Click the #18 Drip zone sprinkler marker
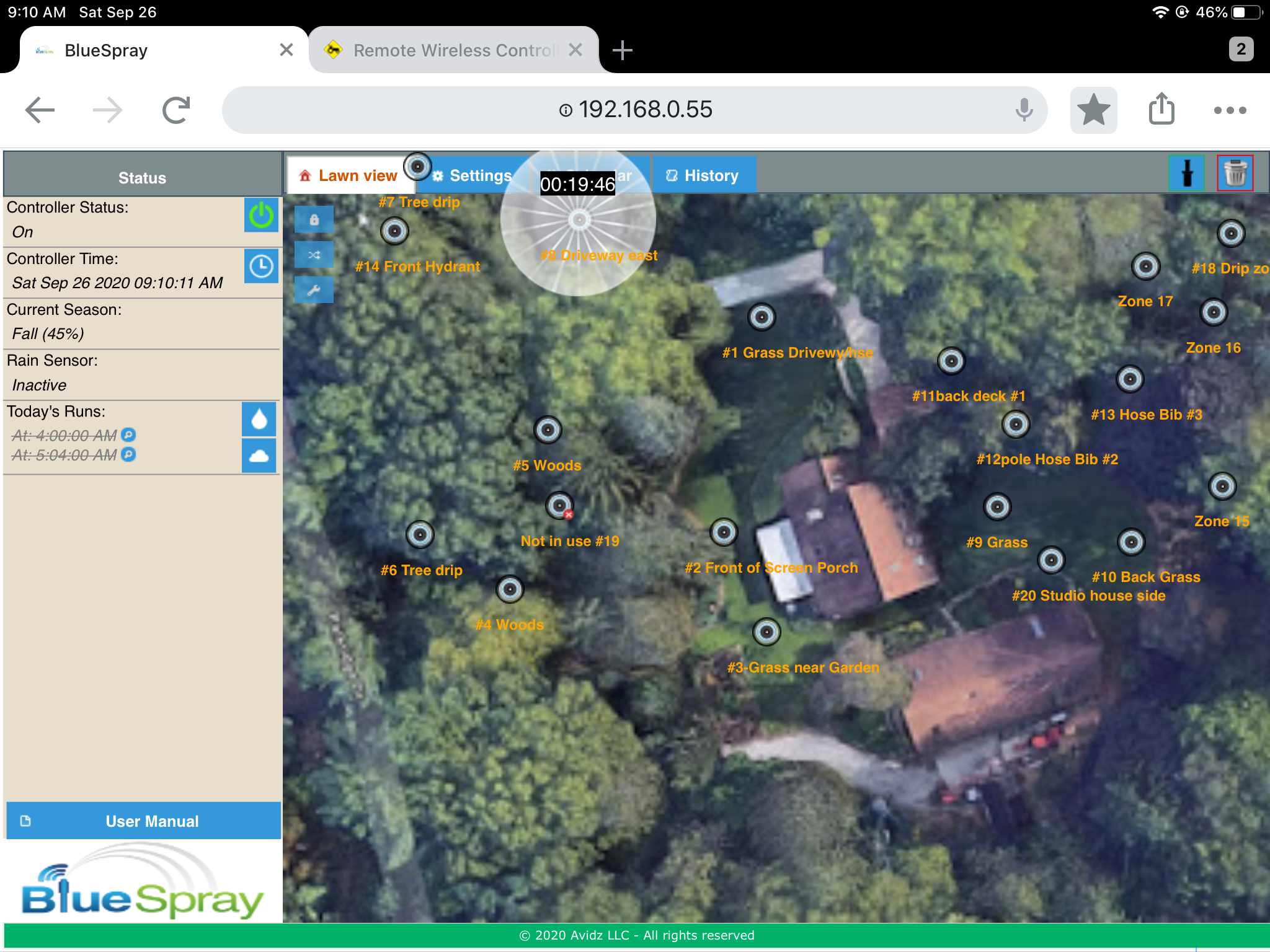Viewport: 1270px width, 952px height. 1232,234
